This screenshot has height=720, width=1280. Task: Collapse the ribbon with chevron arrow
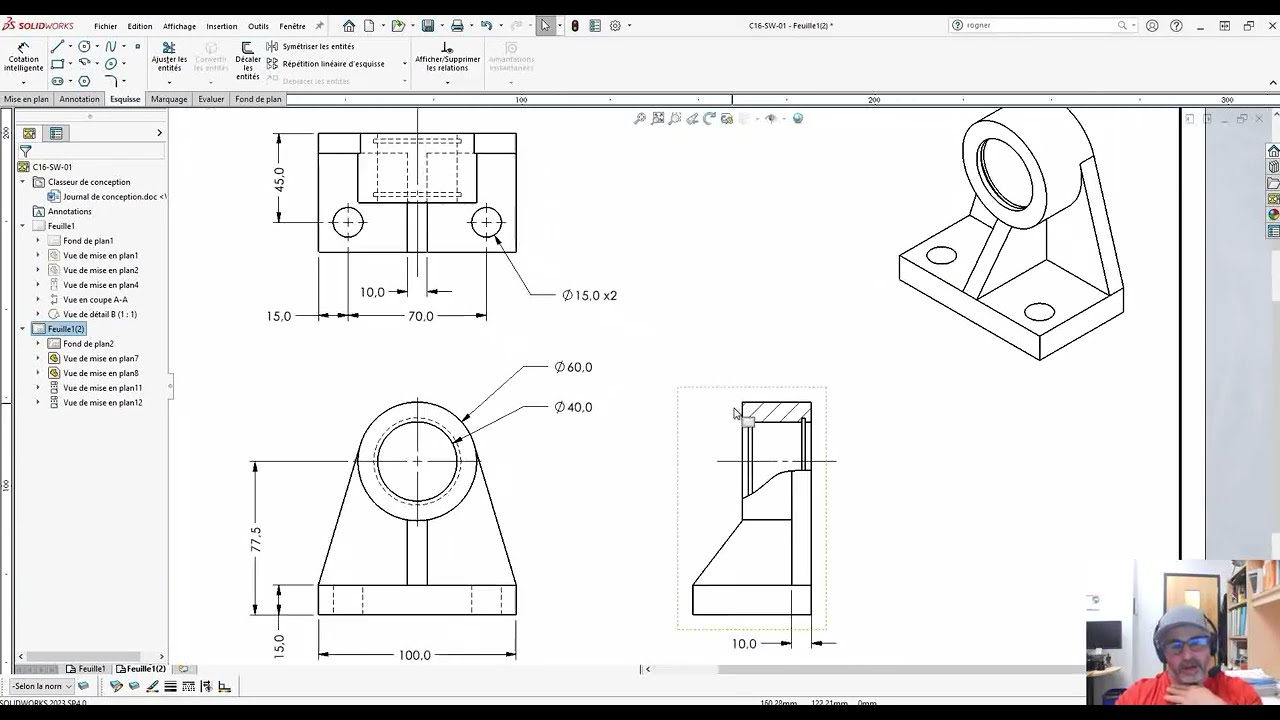pos(1273,82)
